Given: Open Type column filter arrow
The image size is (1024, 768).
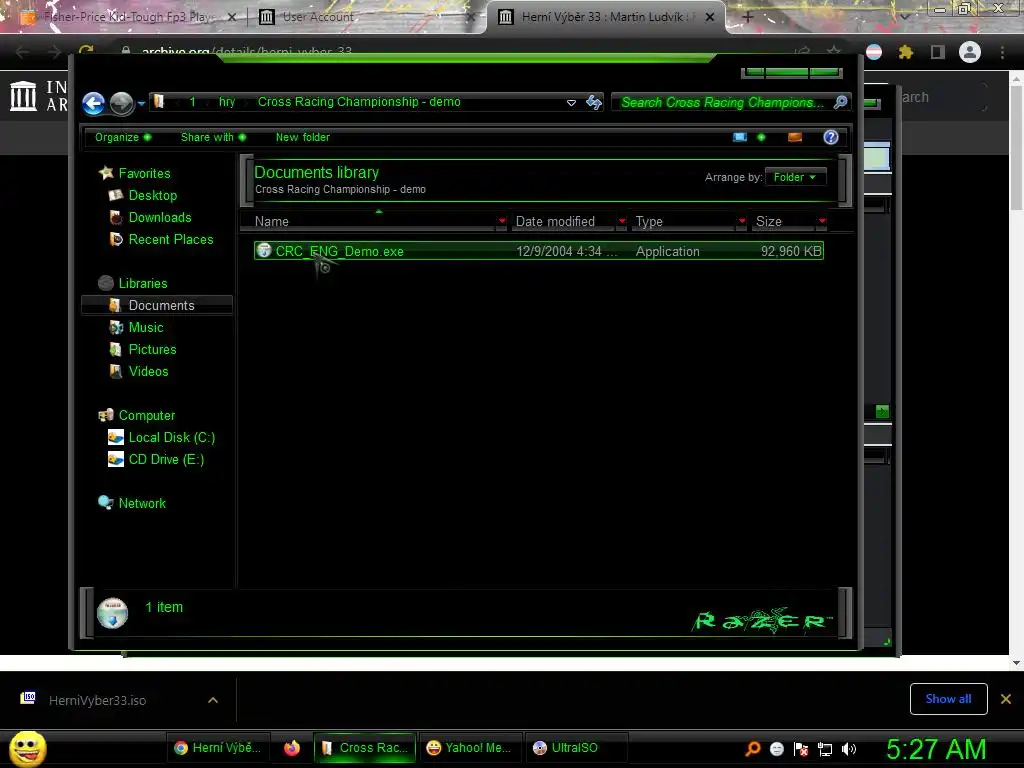Looking at the screenshot, I should pos(742,221).
